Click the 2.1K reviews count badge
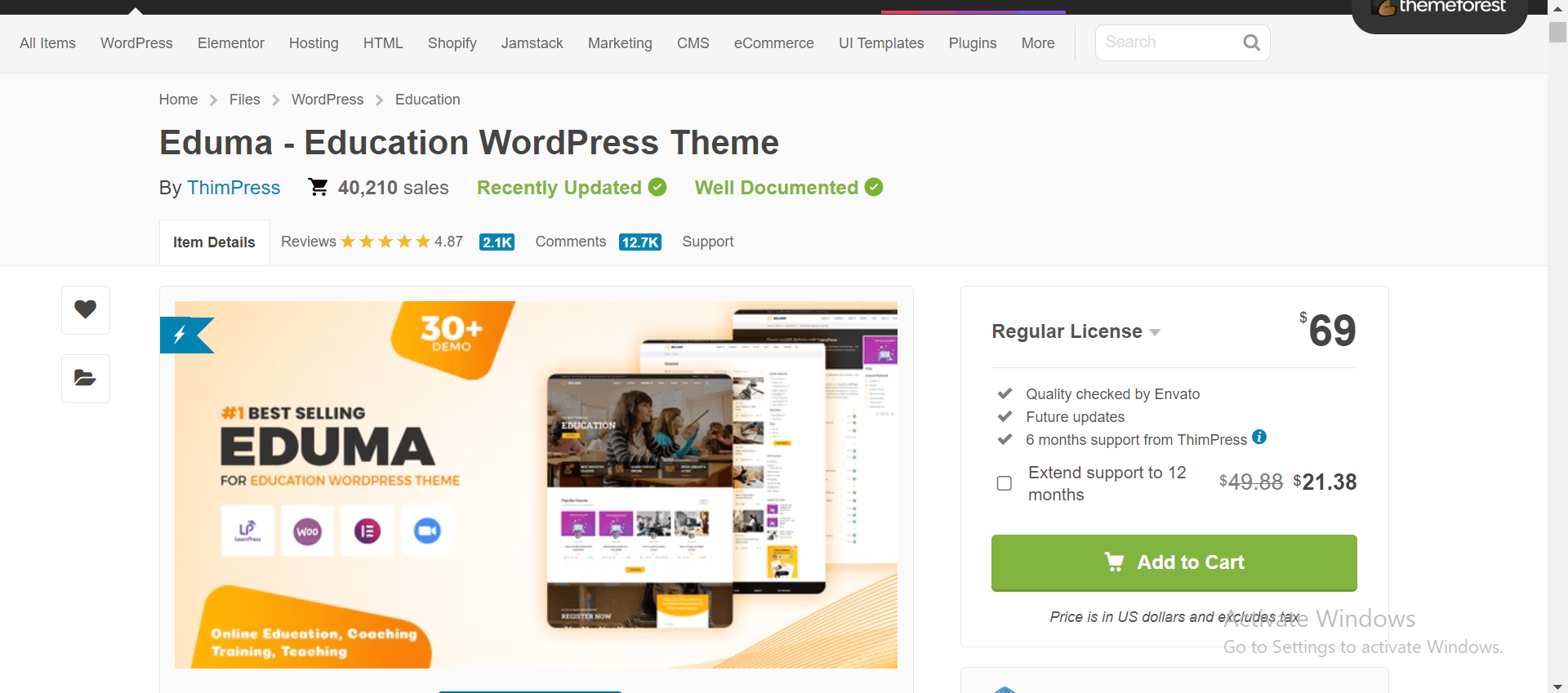This screenshot has height=693, width=1568. point(497,242)
